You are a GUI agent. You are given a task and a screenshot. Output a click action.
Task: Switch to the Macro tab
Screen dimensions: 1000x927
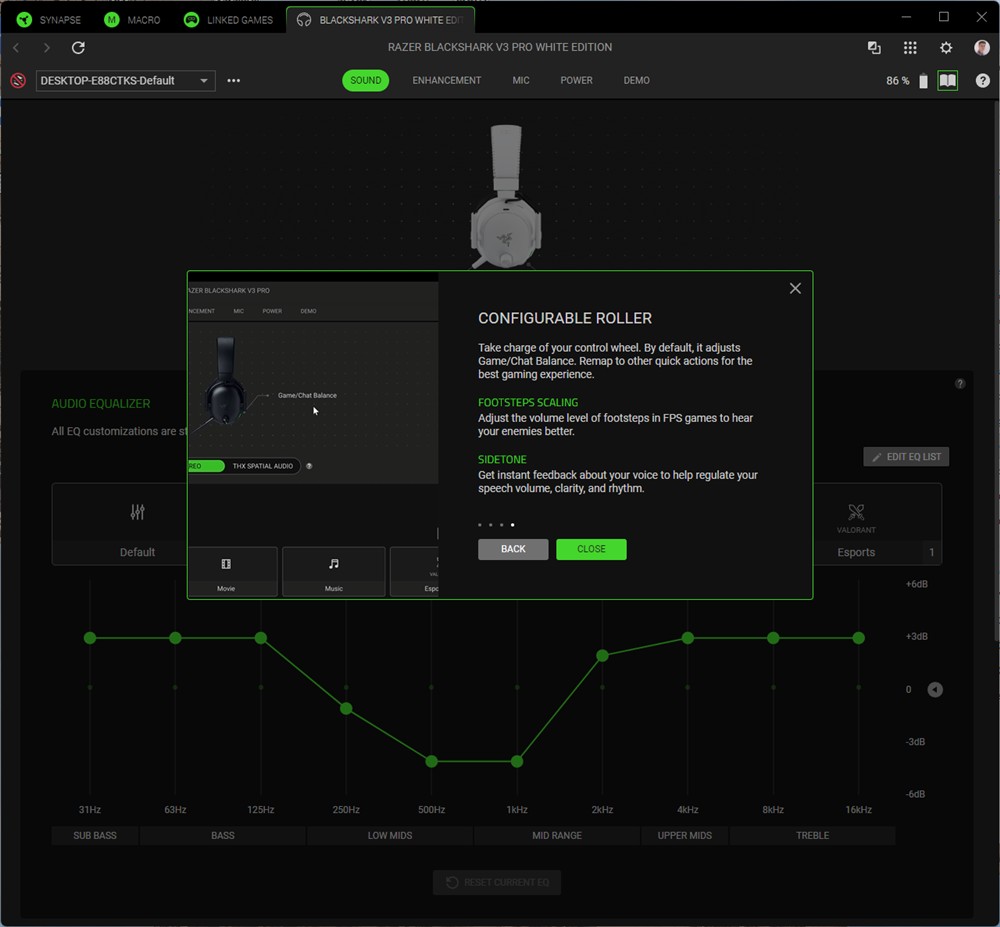pos(133,20)
